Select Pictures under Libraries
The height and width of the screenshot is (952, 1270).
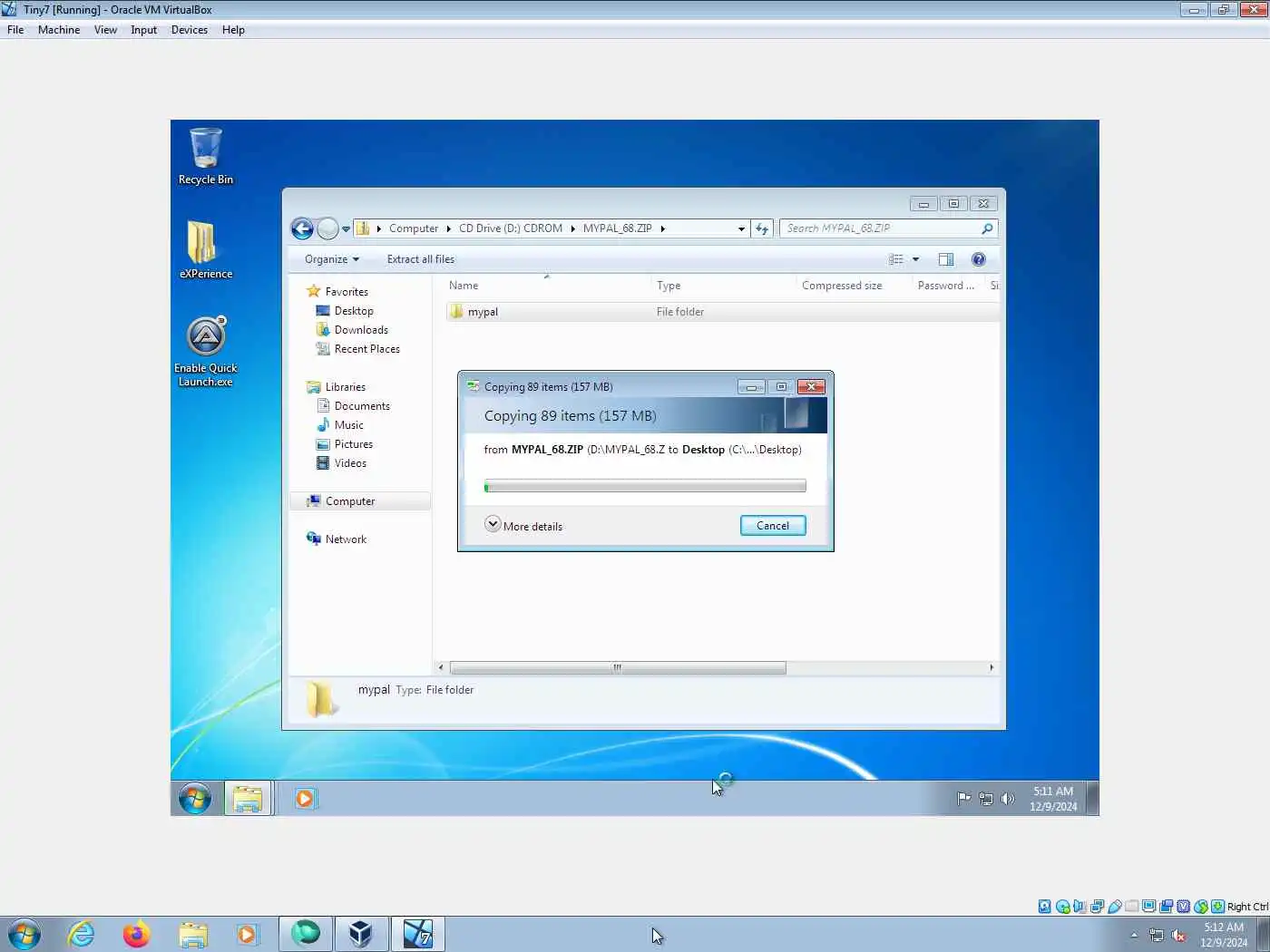[353, 444]
